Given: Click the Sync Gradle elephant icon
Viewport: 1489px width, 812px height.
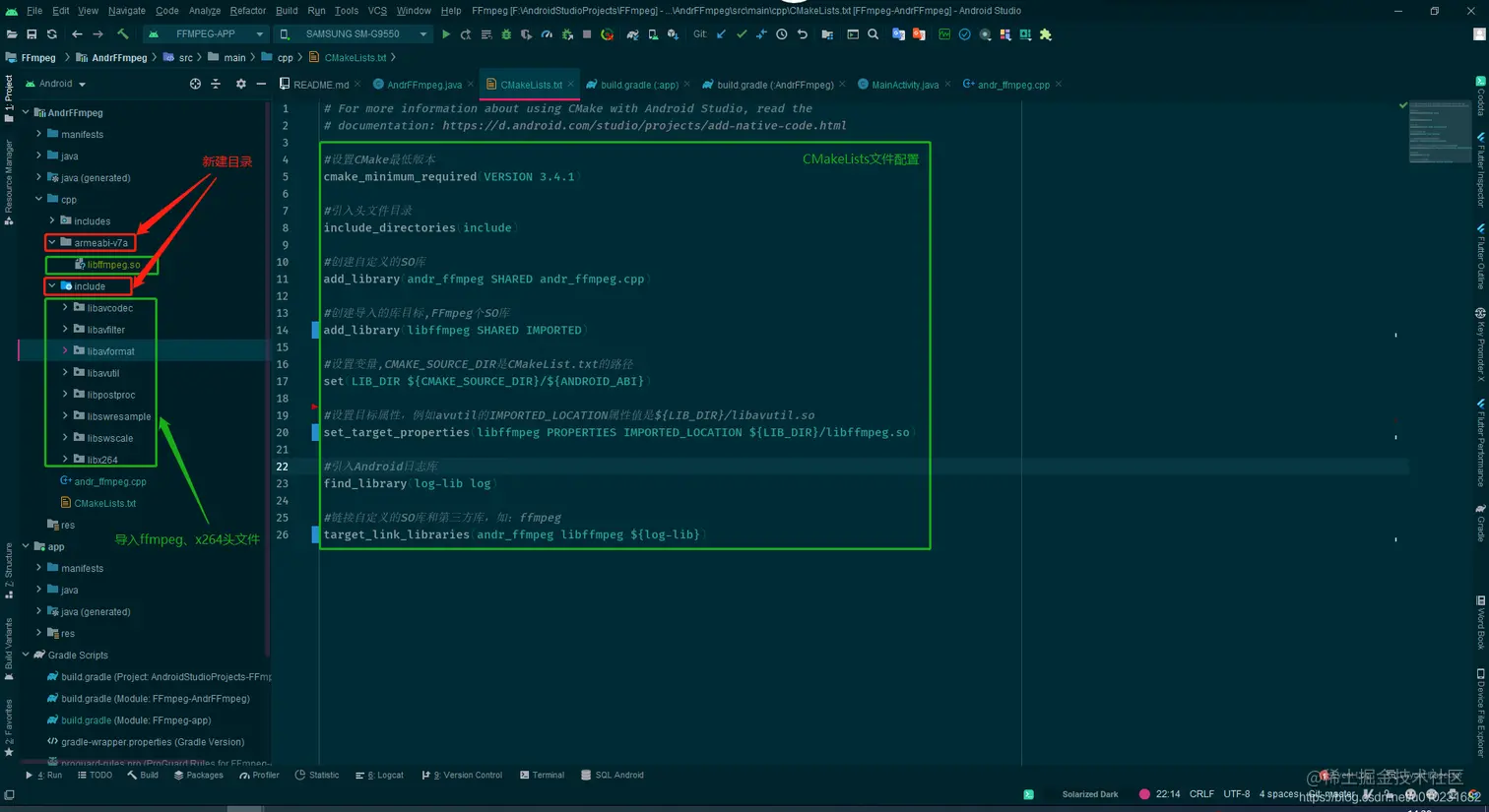Looking at the screenshot, I should (x=632, y=34).
